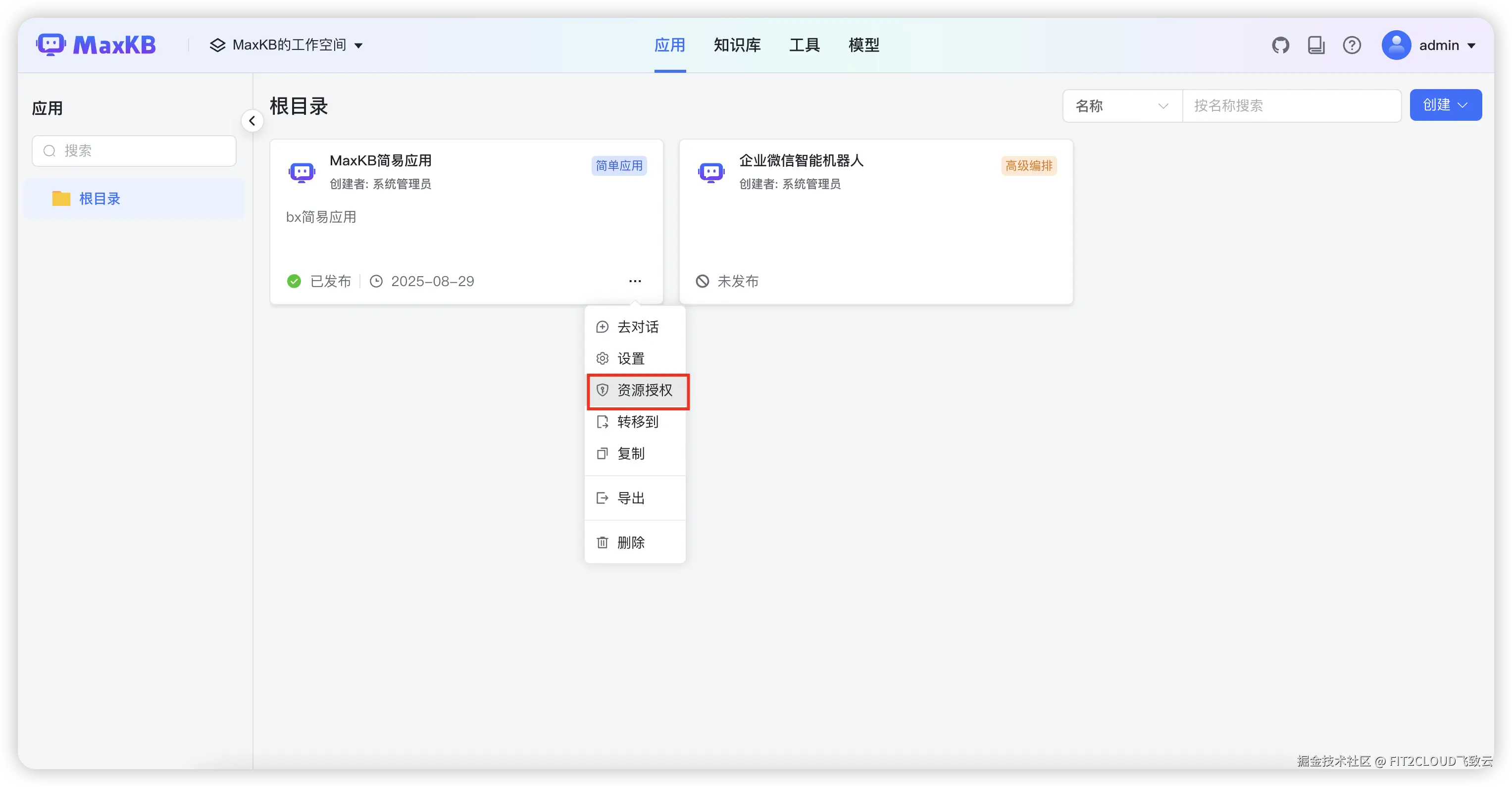Switch to the 知识库 tab
Image resolution: width=1512 pixels, height=787 pixels.
pyautogui.click(x=737, y=45)
